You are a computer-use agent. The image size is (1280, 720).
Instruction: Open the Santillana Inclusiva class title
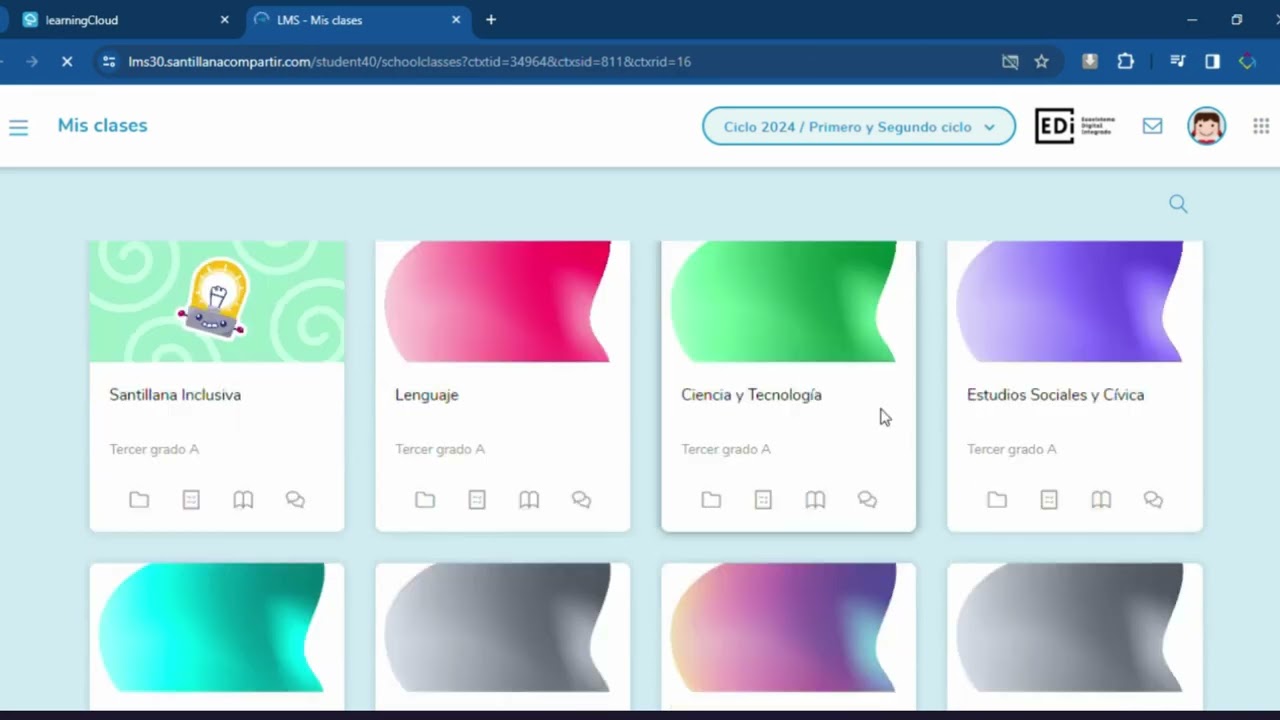click(175, 395)
